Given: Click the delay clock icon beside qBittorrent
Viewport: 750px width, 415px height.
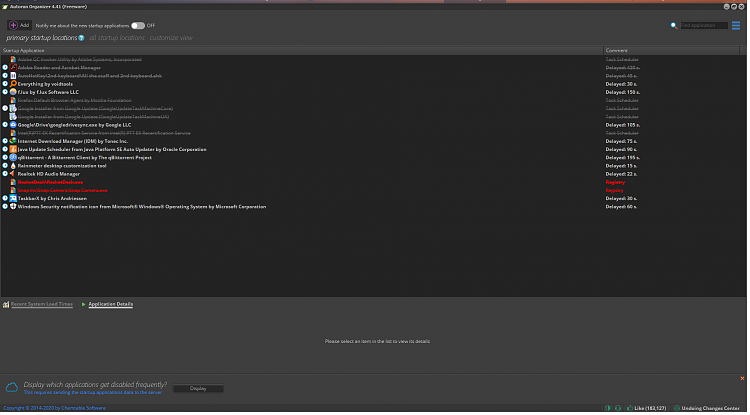Looking at the screenshot, I should [5, 158].
